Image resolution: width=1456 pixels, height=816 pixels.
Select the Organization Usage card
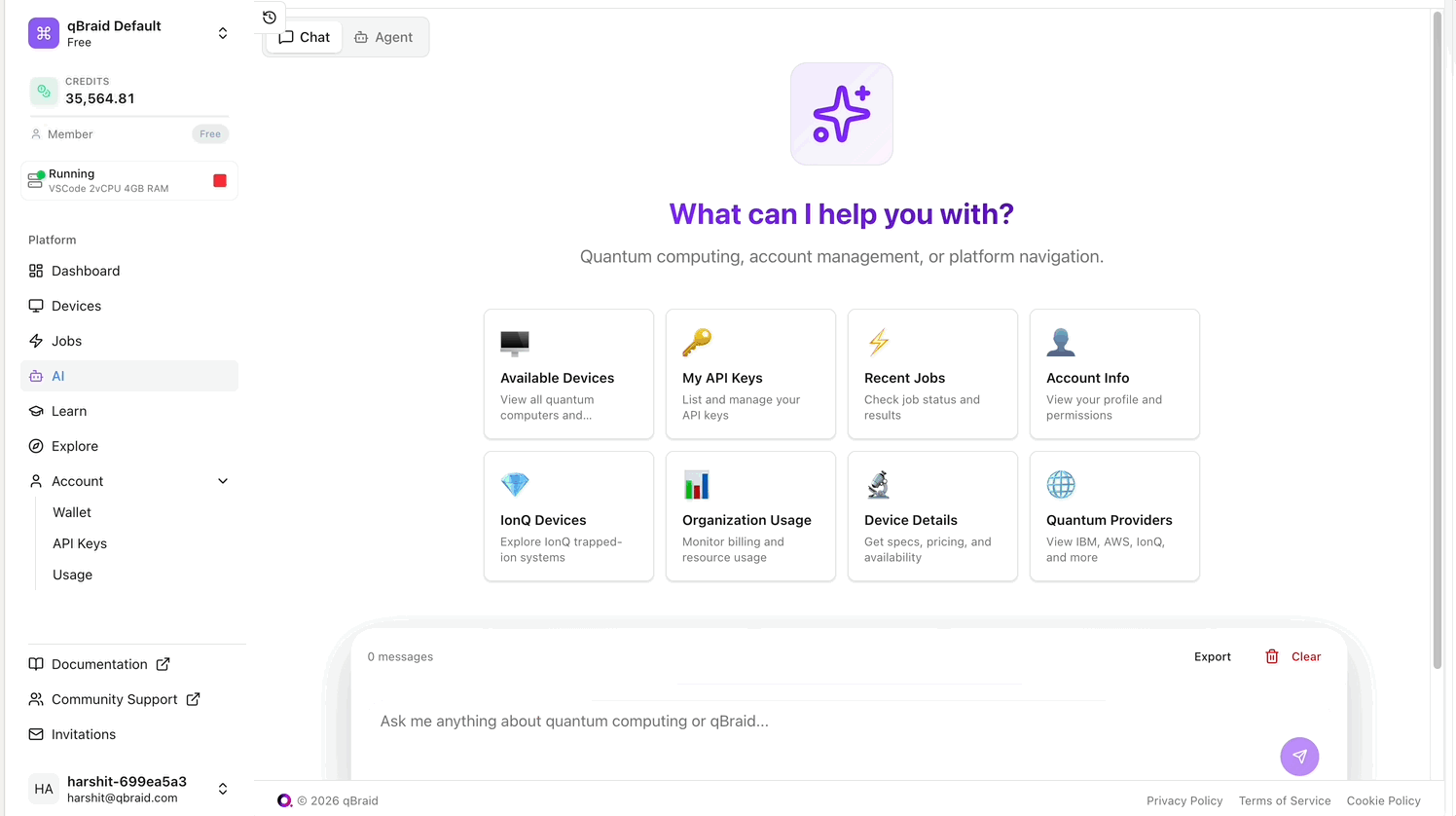coord(750,516)
